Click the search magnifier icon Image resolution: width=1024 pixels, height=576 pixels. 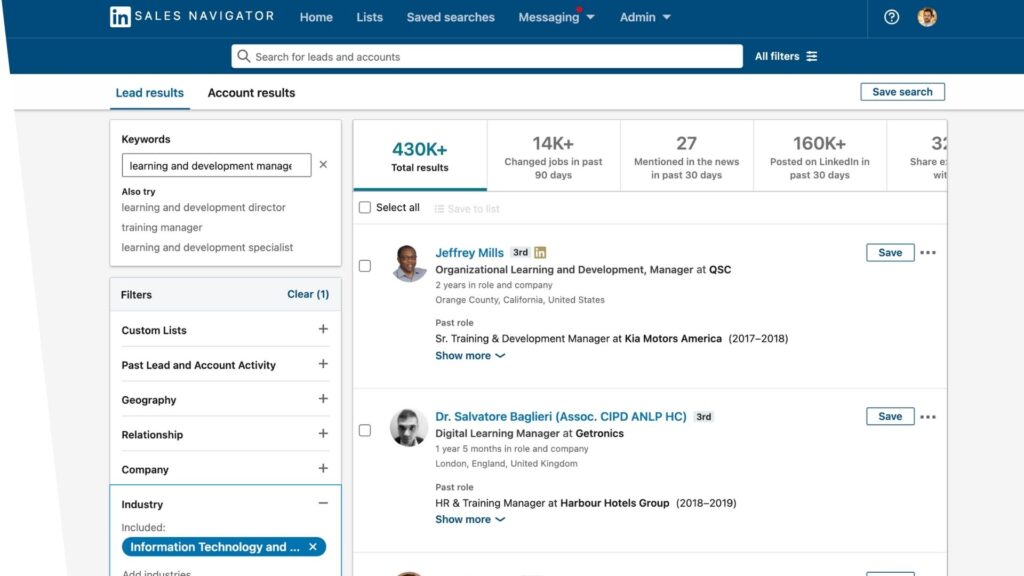244,56
